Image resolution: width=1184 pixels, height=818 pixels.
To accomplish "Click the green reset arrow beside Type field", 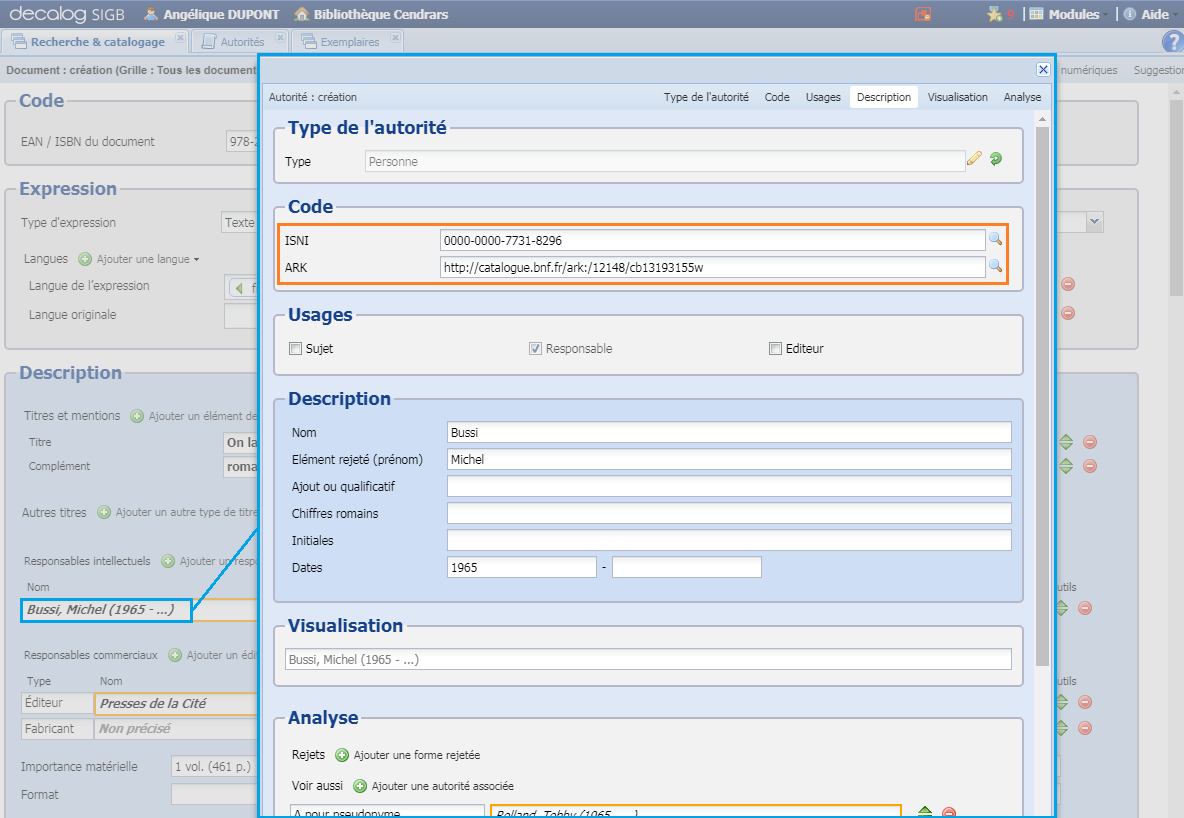I will pos(995,159).
